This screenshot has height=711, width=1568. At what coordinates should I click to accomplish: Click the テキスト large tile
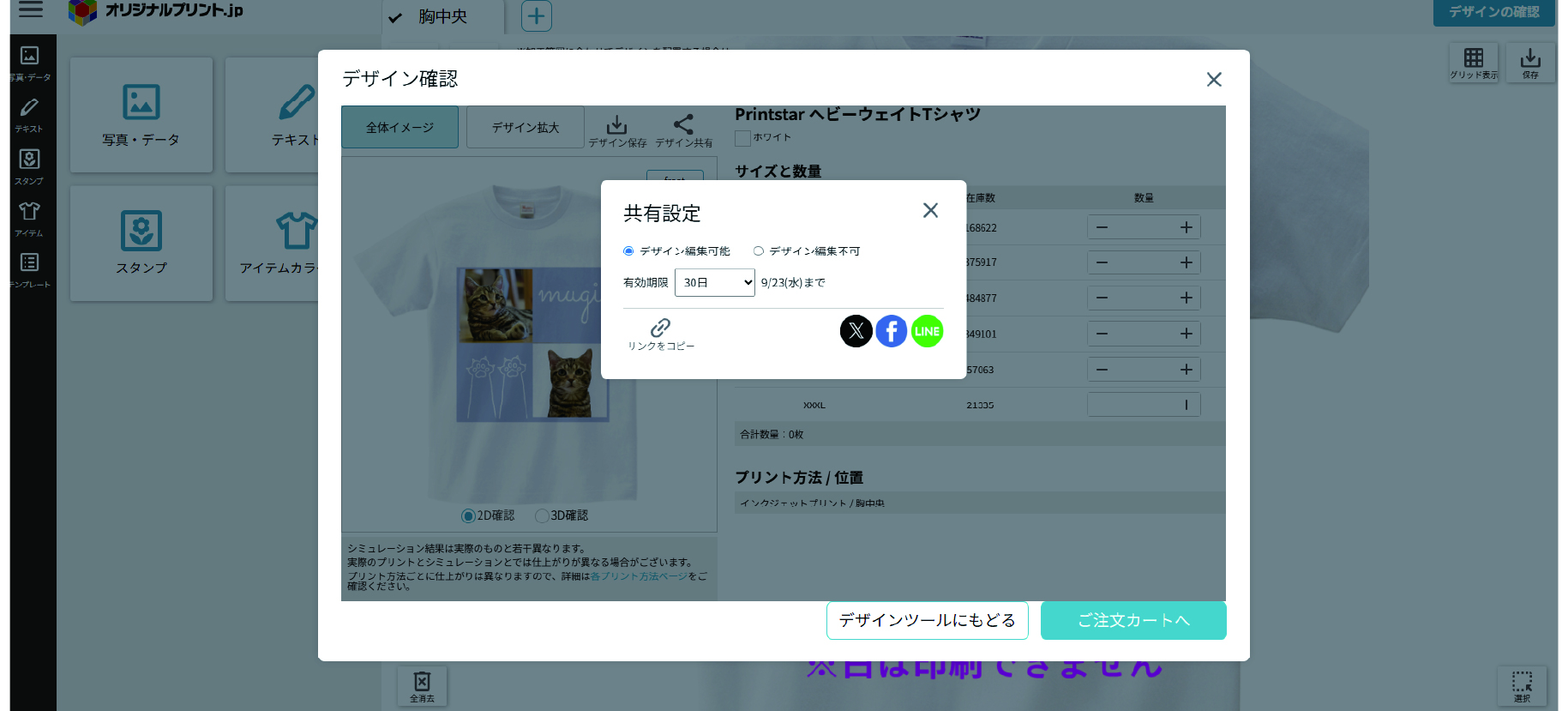coord(272,115)
